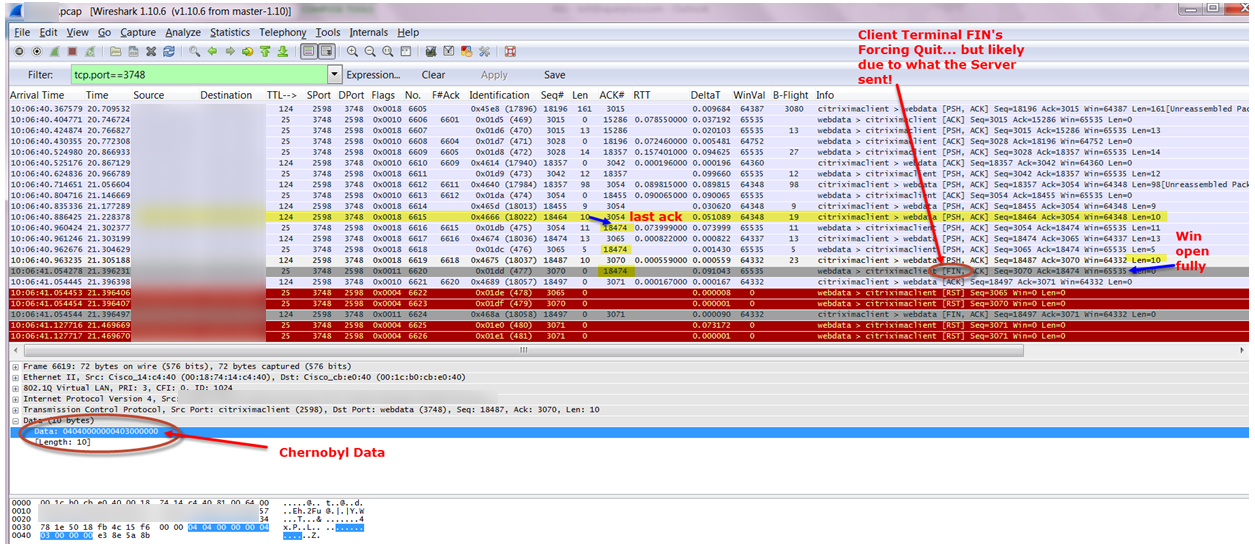
Task: Open the Analyze menu
Action: 183,32
